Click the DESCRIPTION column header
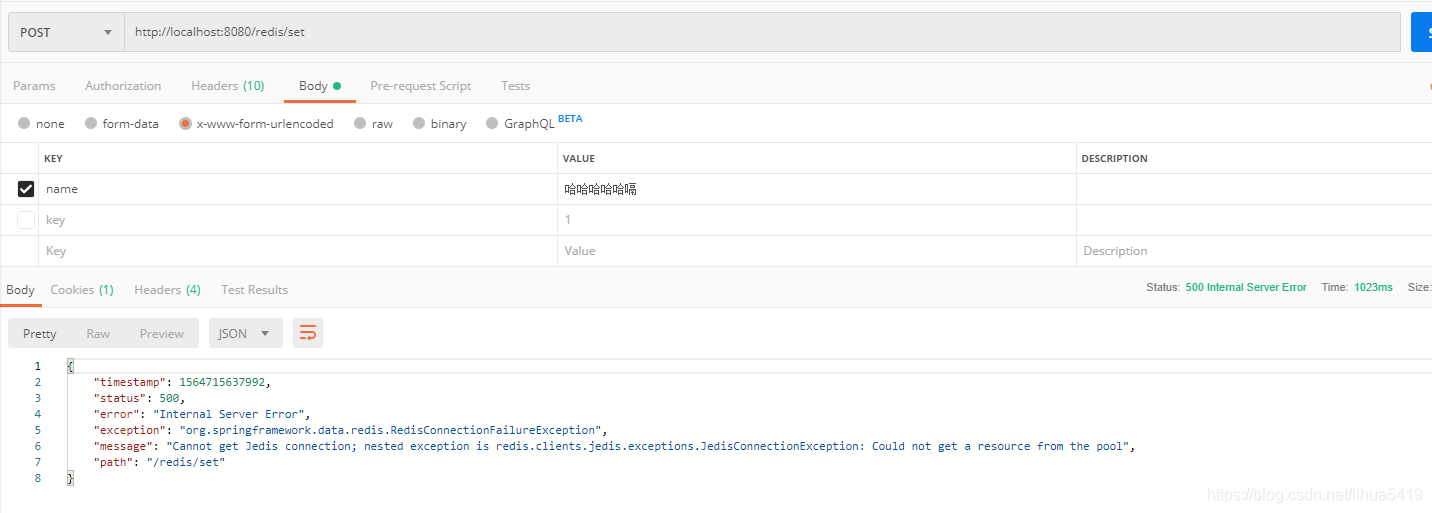 point(1115,159)
